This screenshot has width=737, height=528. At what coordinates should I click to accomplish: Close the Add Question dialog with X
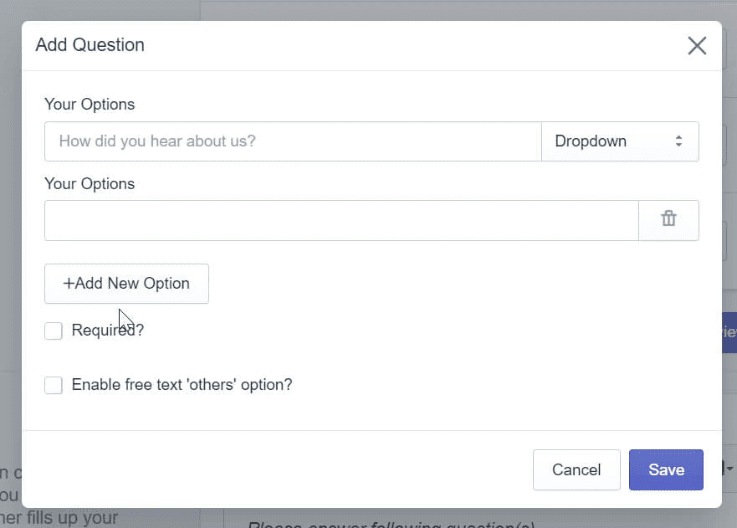[697, 45]
